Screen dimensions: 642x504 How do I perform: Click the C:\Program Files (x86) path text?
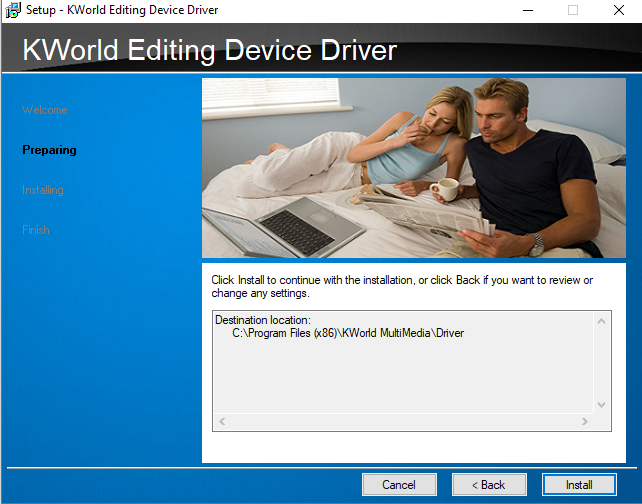click(x=348, y=333)
